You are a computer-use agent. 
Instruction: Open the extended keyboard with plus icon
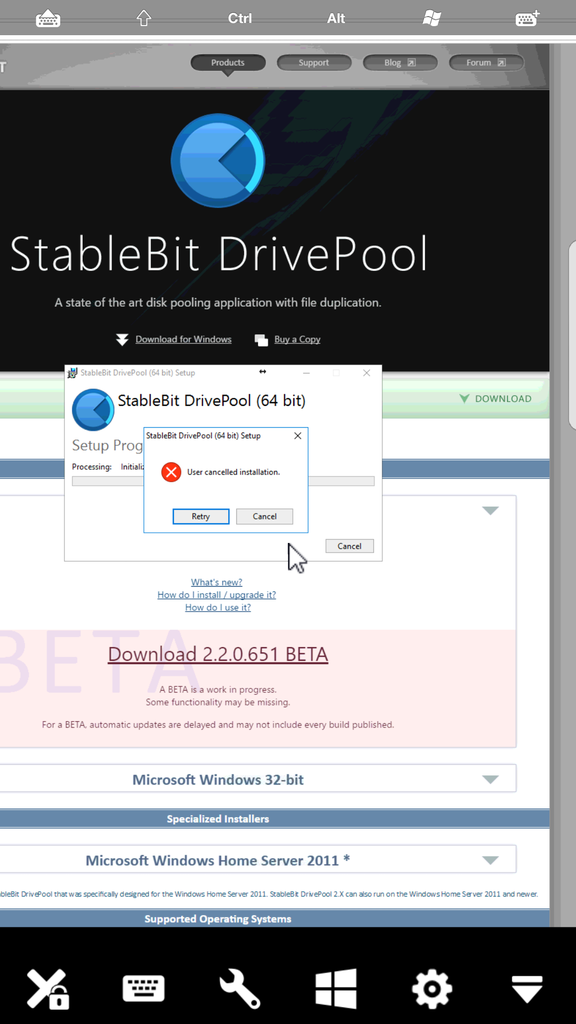tap(527, 18)
